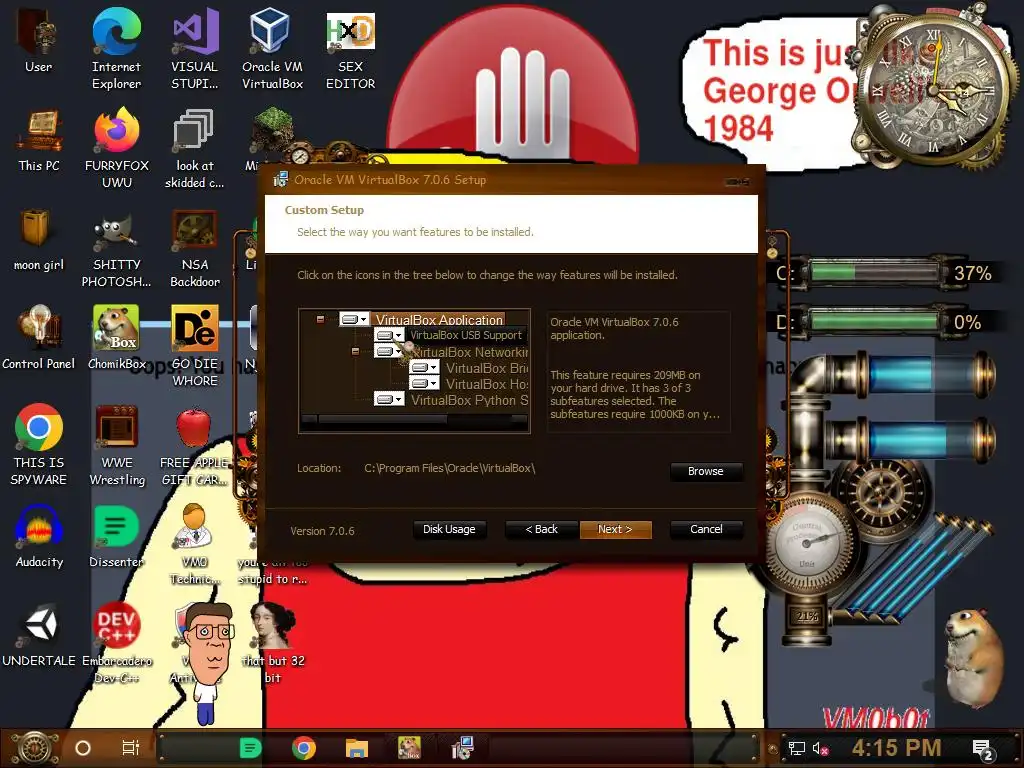
Task: Proceed with the Next > button
Action: point(615,530)
